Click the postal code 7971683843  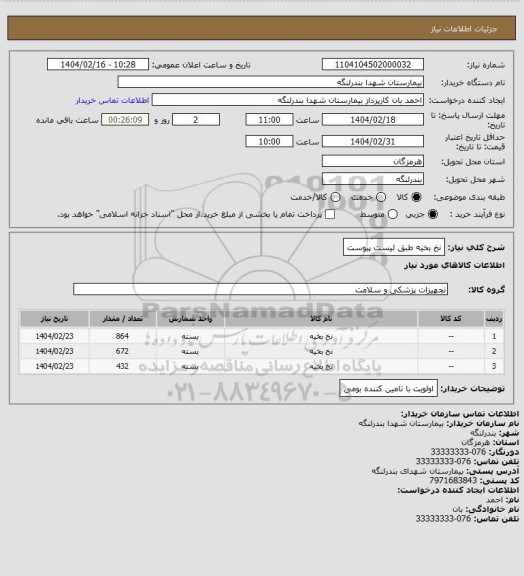[453, 480]
